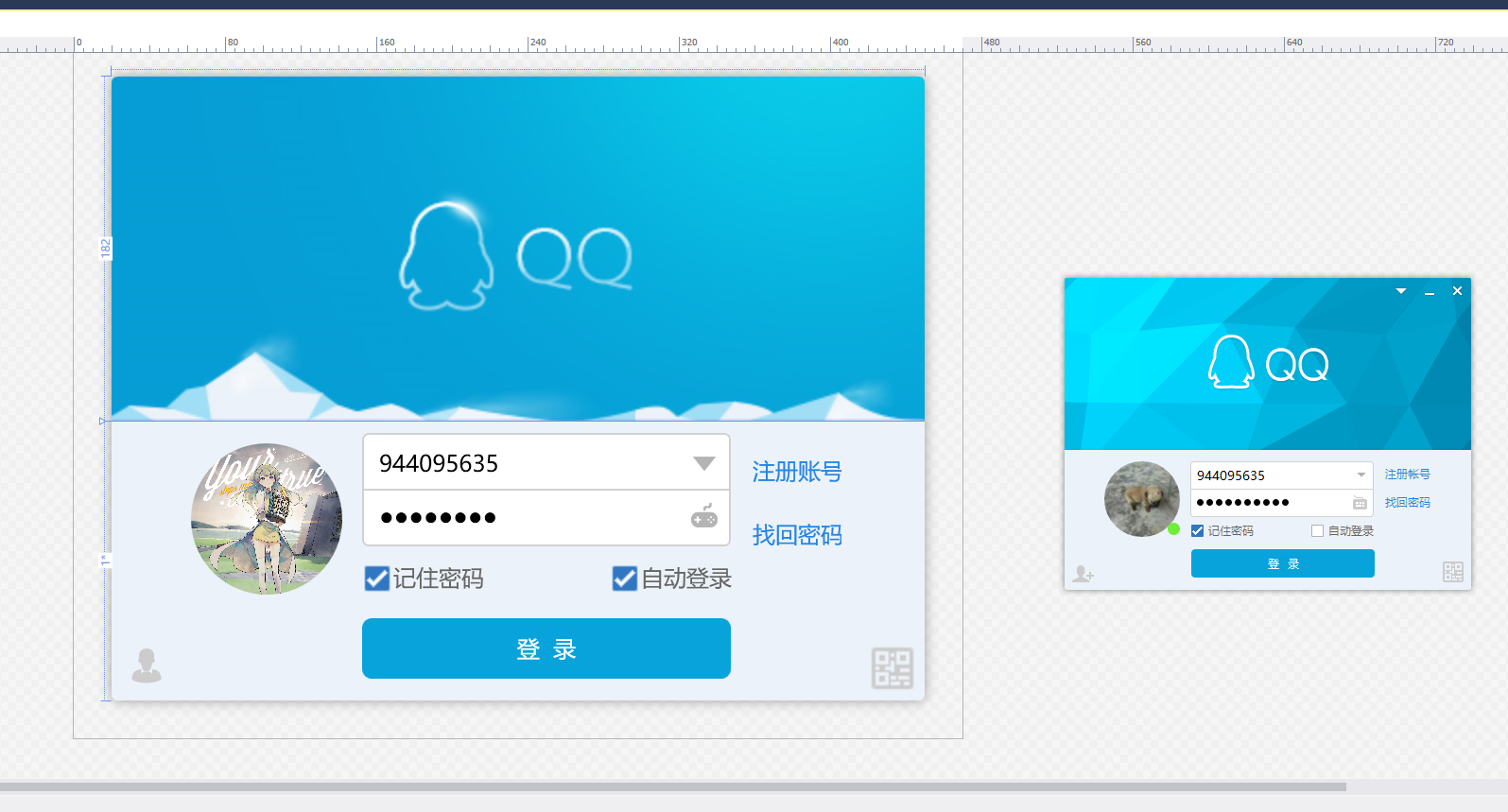Click the green online status dot
The height and width of the screenshot is (812, 1508).
click(1173, 529)
